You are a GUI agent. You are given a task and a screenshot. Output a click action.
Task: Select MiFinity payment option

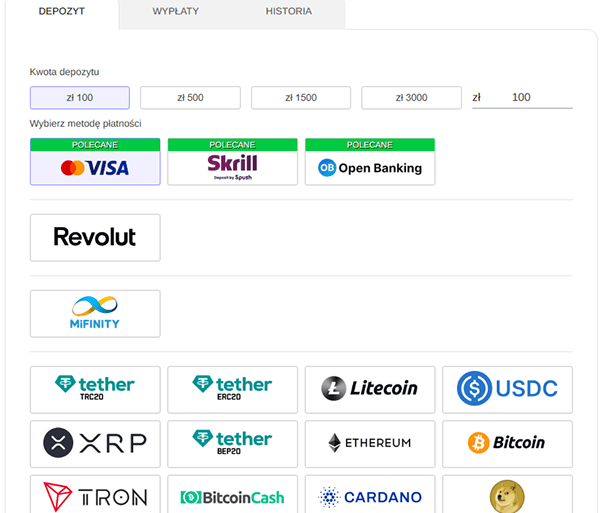[95, 313]
